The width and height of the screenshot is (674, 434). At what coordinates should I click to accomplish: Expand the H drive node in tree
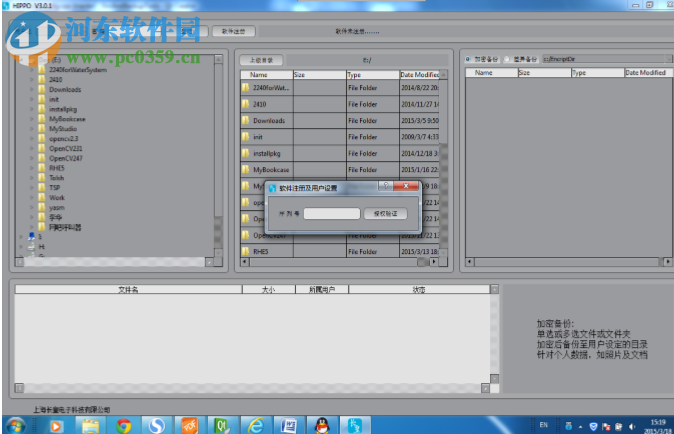point(20,245)
